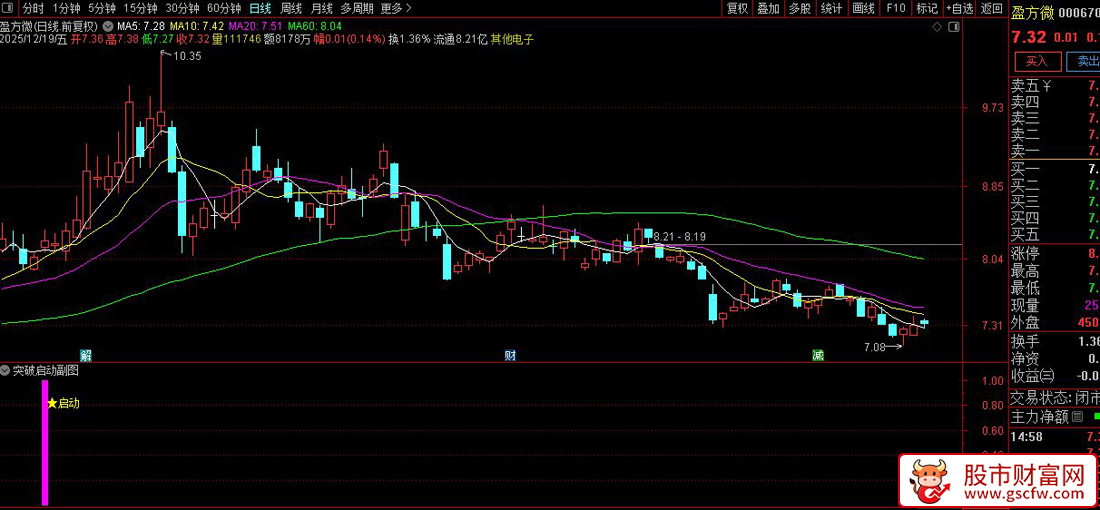
Task: Click the magenta signal bar in sub-chart
Action: pyautogui.click(x=45, y=442)
